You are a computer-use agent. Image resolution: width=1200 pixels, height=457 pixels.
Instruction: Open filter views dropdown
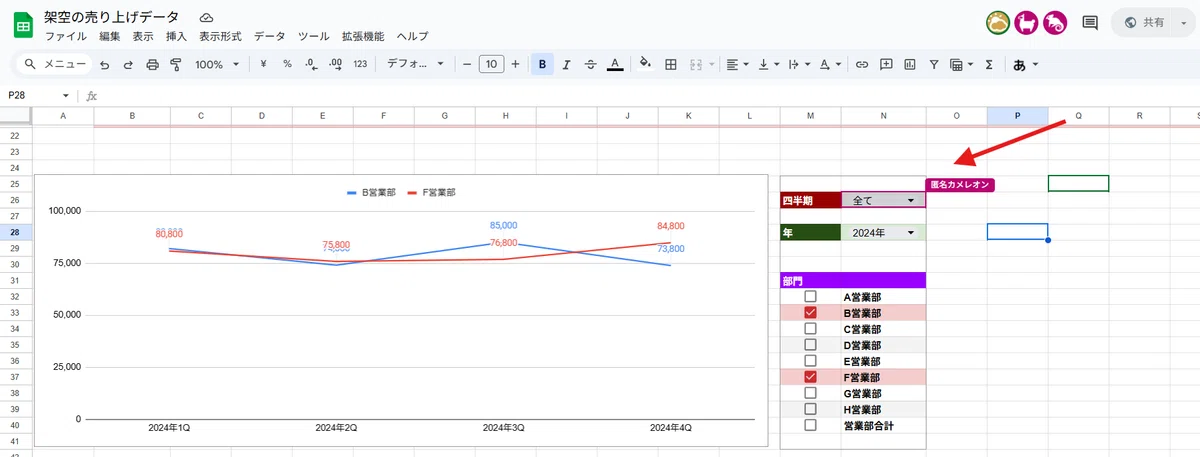[x=961, y=64]
